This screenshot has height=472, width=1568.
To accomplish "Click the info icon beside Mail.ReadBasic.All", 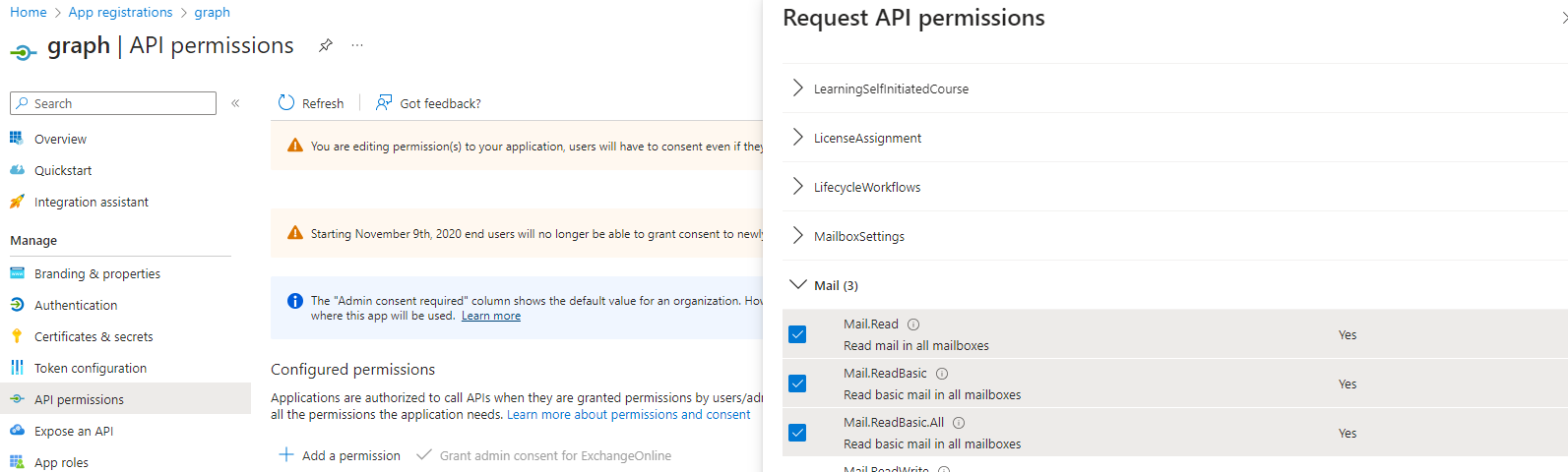I will [x=959, y=423].
